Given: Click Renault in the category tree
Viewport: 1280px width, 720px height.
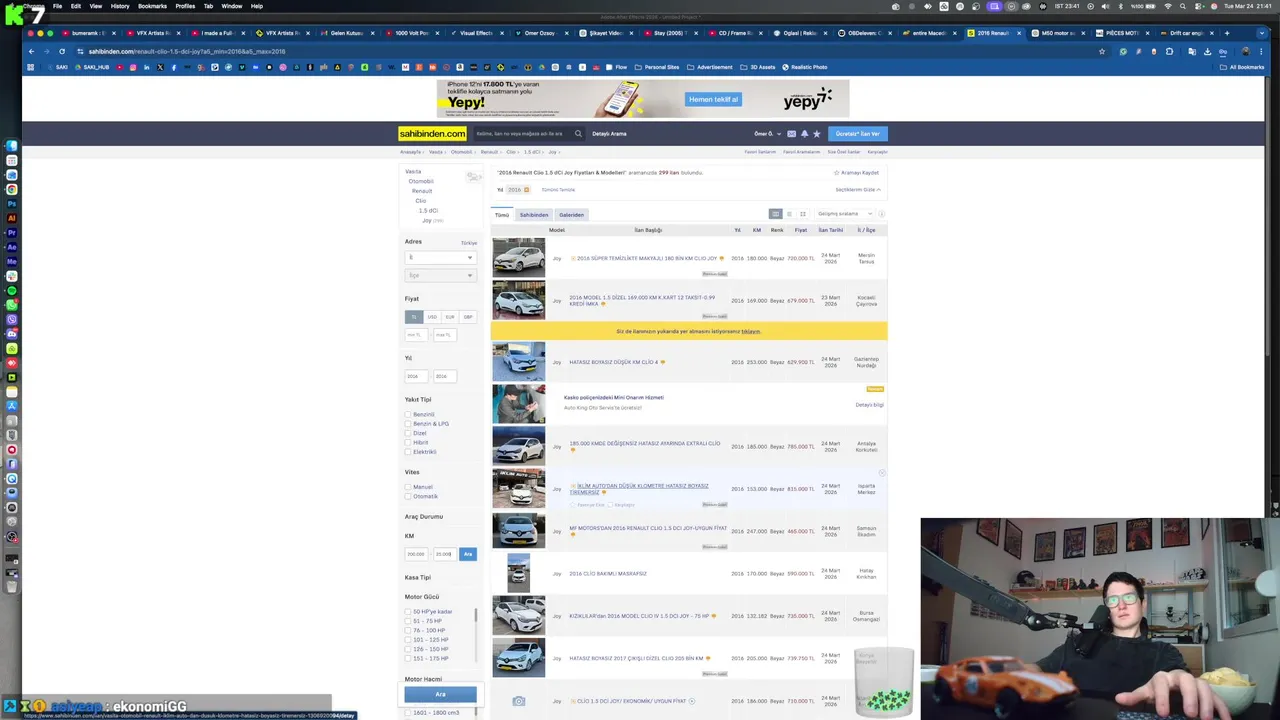Looking at the screenshot, I should (422, 191).
